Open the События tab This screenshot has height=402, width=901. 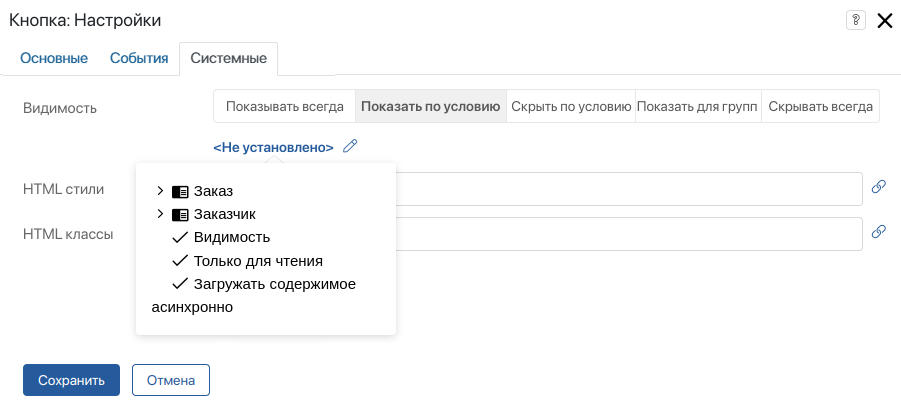139,58
